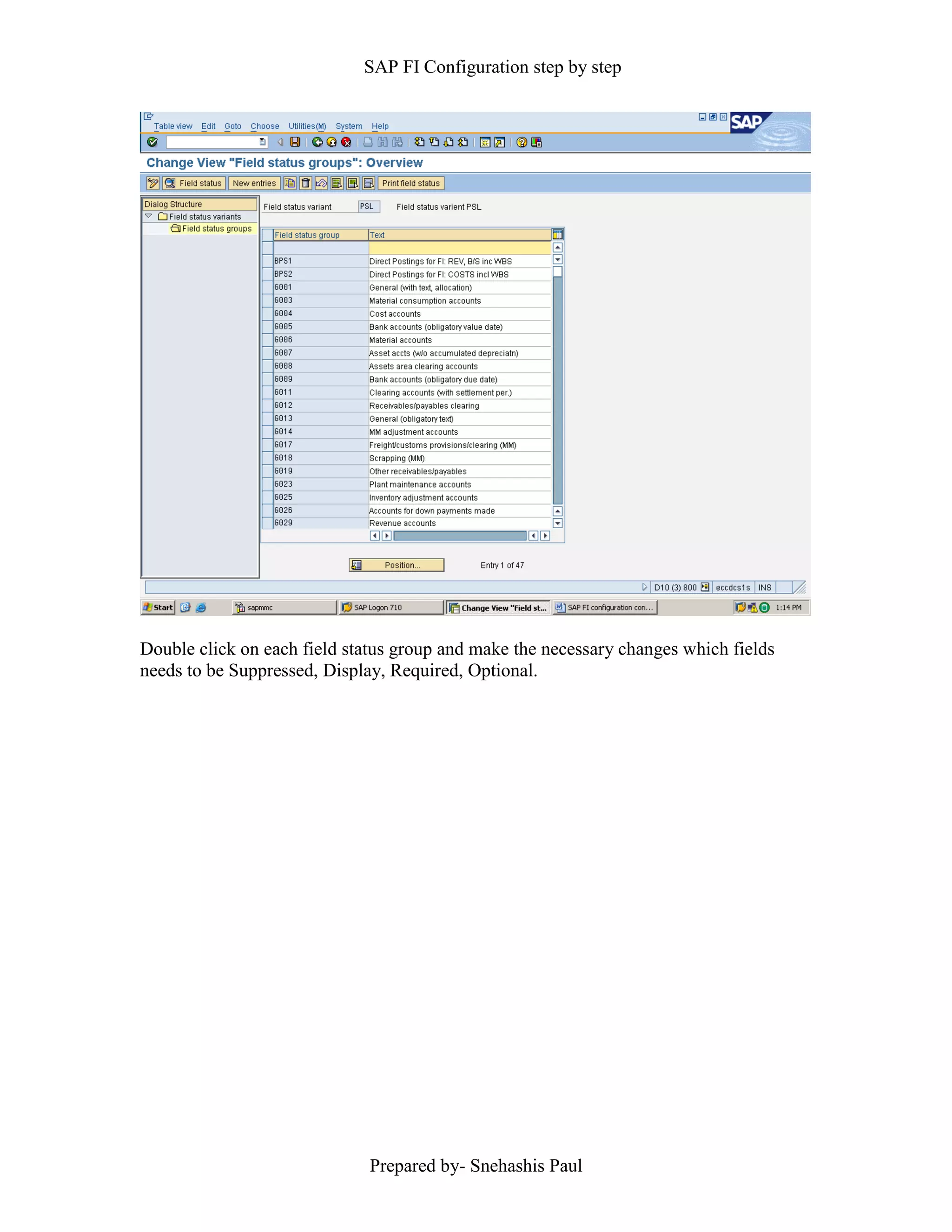Viewport: 952px width, 1232px height.
Task: Click the scroll down arrow at table bottom
Action: 558,523
